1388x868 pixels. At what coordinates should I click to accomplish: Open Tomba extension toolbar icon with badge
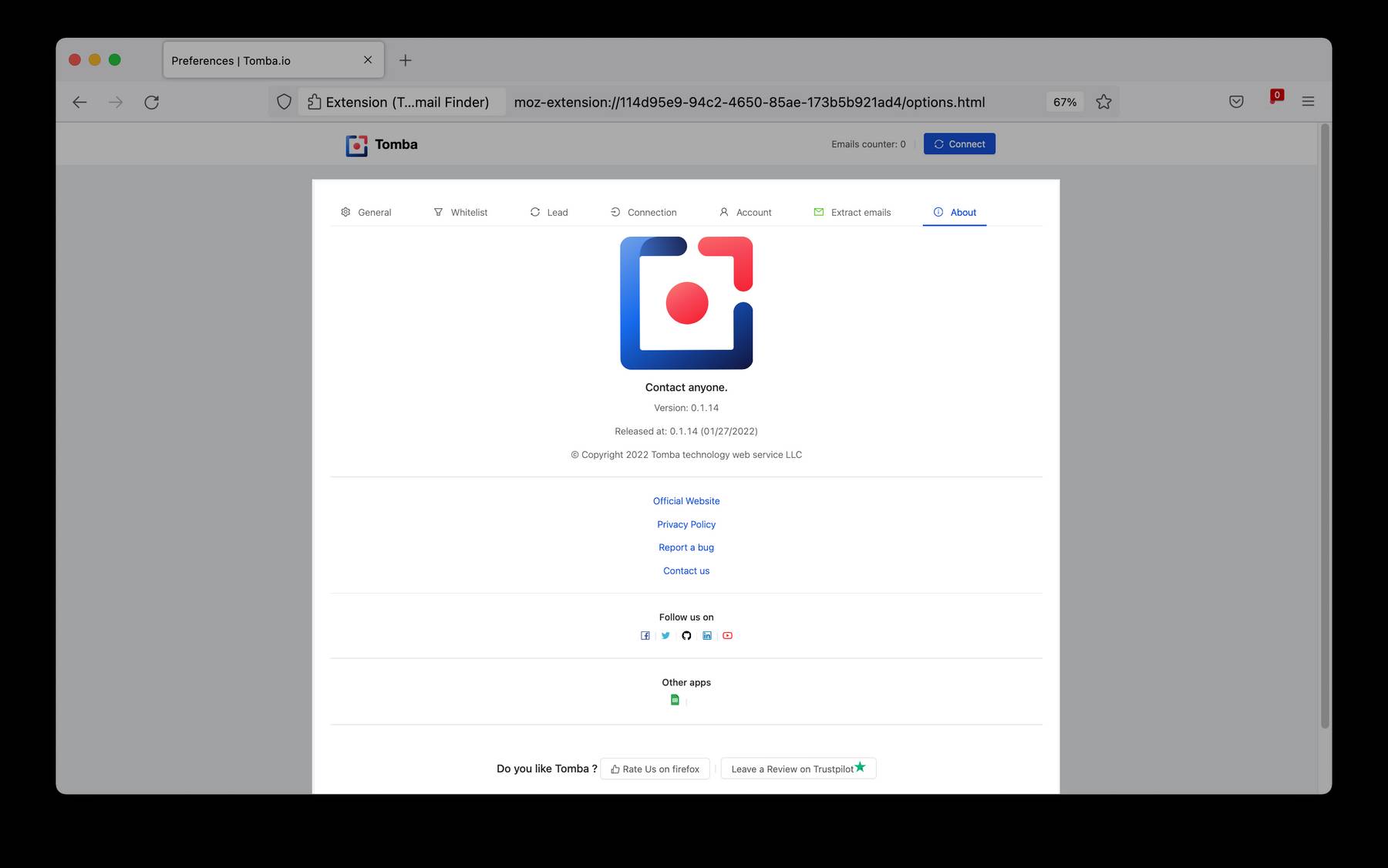[1275, 99]
